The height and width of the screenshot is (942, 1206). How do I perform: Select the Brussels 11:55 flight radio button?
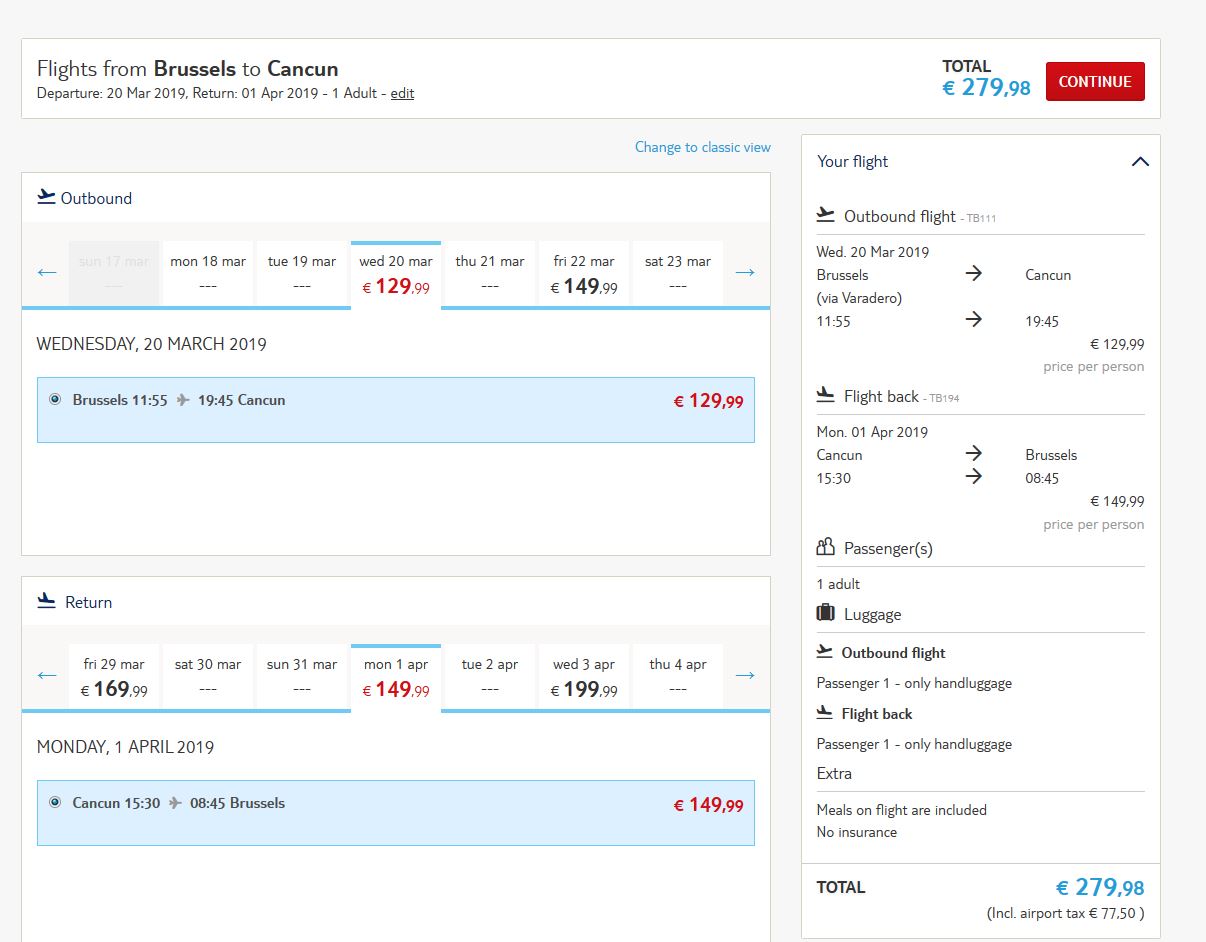click(55, 399)
